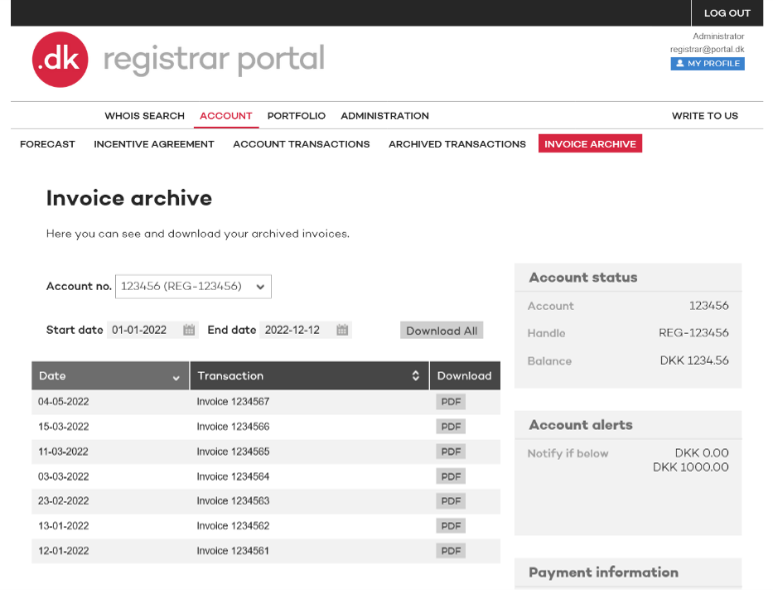Download PDF for Invoice 1234567
Viewport: 773px width, 590px height.
tap(451, 402)
